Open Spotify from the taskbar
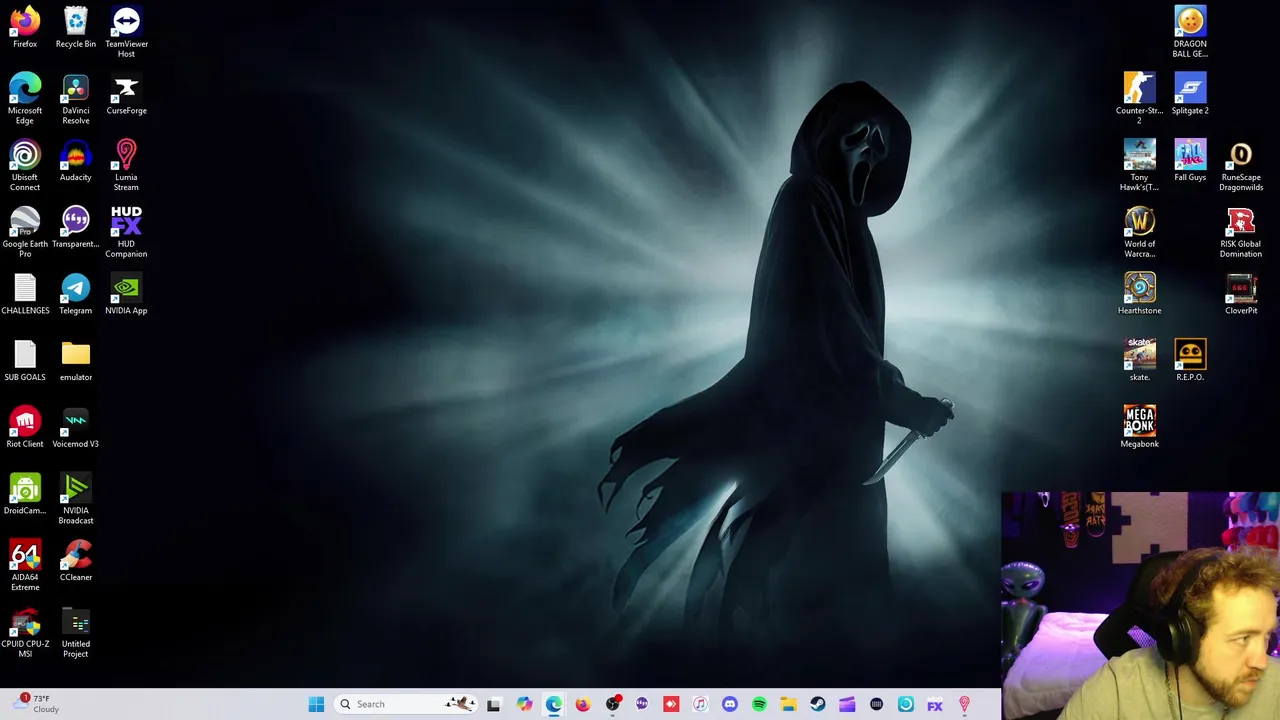Viewport: 1280px width, 720px height. tap(759, 704)
